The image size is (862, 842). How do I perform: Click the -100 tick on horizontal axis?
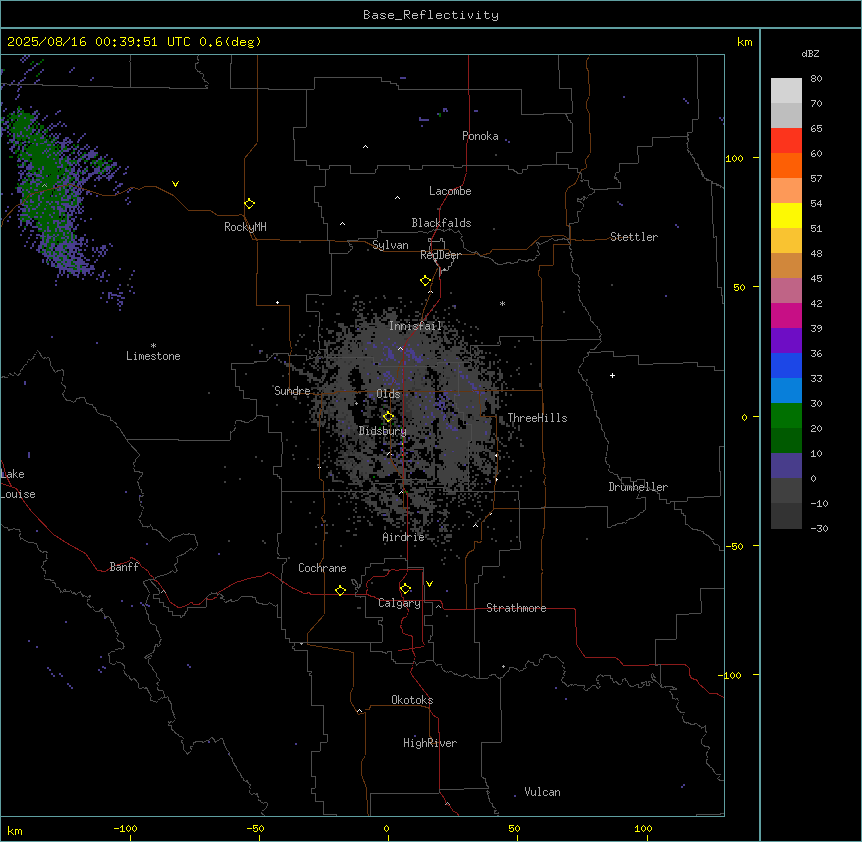pyautogui.click(x=125, y=828)
